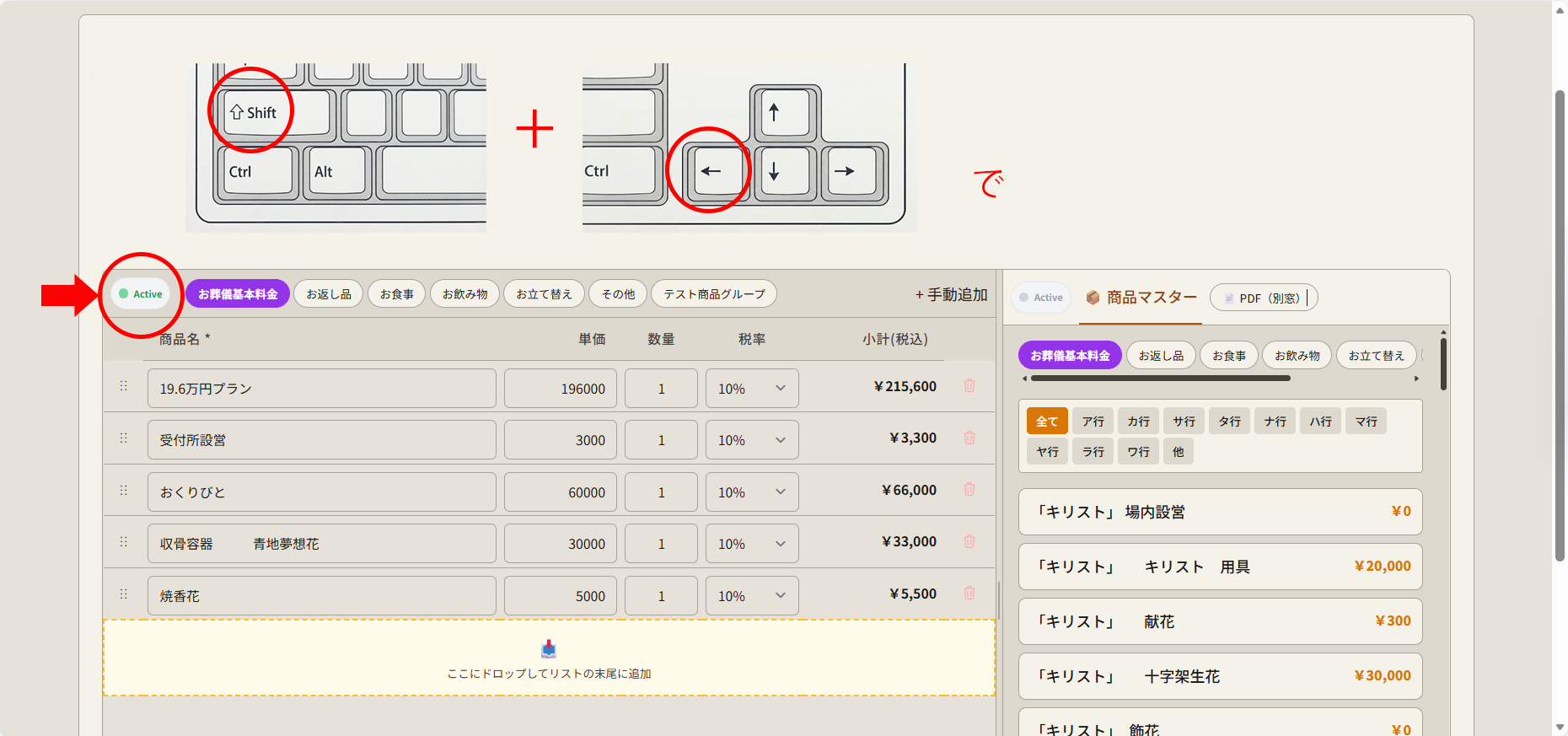
Task: Open tax rate dropdown for 19.6万円プラン
Action: [x=752, y=389]
